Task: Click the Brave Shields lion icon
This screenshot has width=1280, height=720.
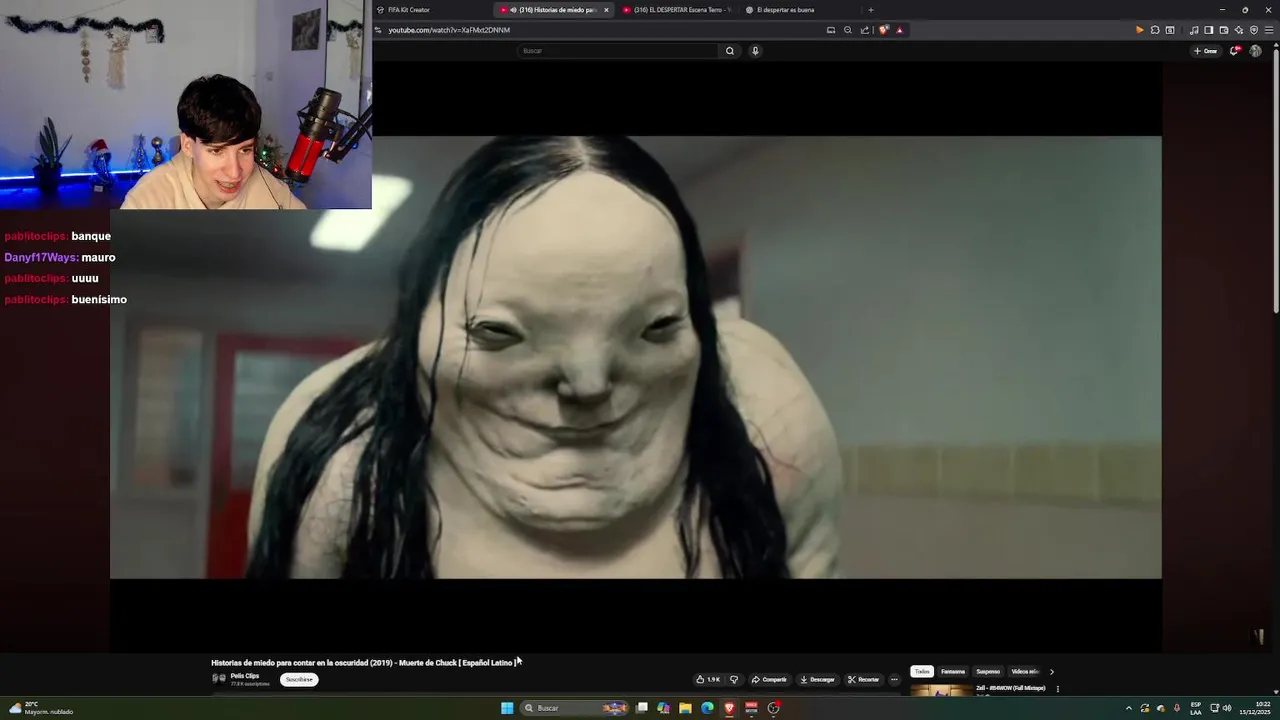Action: [883, 30]
